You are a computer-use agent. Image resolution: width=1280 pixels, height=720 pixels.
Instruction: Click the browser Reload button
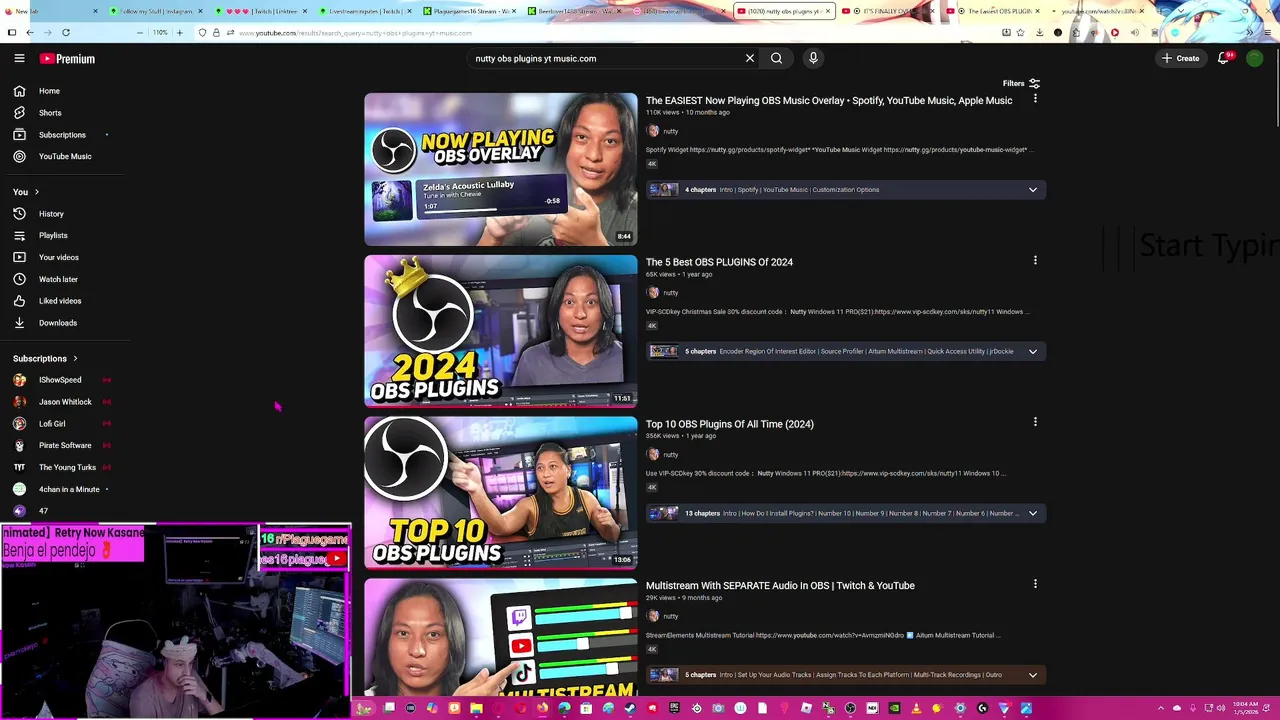pos(66,32)
